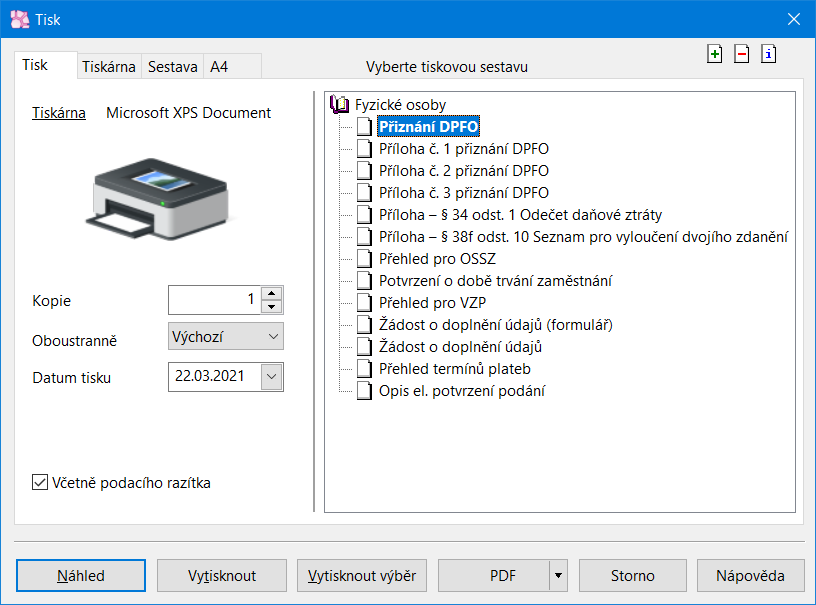Image resolution: width=816 pixels, height=605 pixels.
Task: Click page icon for Potvrzení o době trvání zaměstnání
Action: pyautogui.click(x=364, y=280)
